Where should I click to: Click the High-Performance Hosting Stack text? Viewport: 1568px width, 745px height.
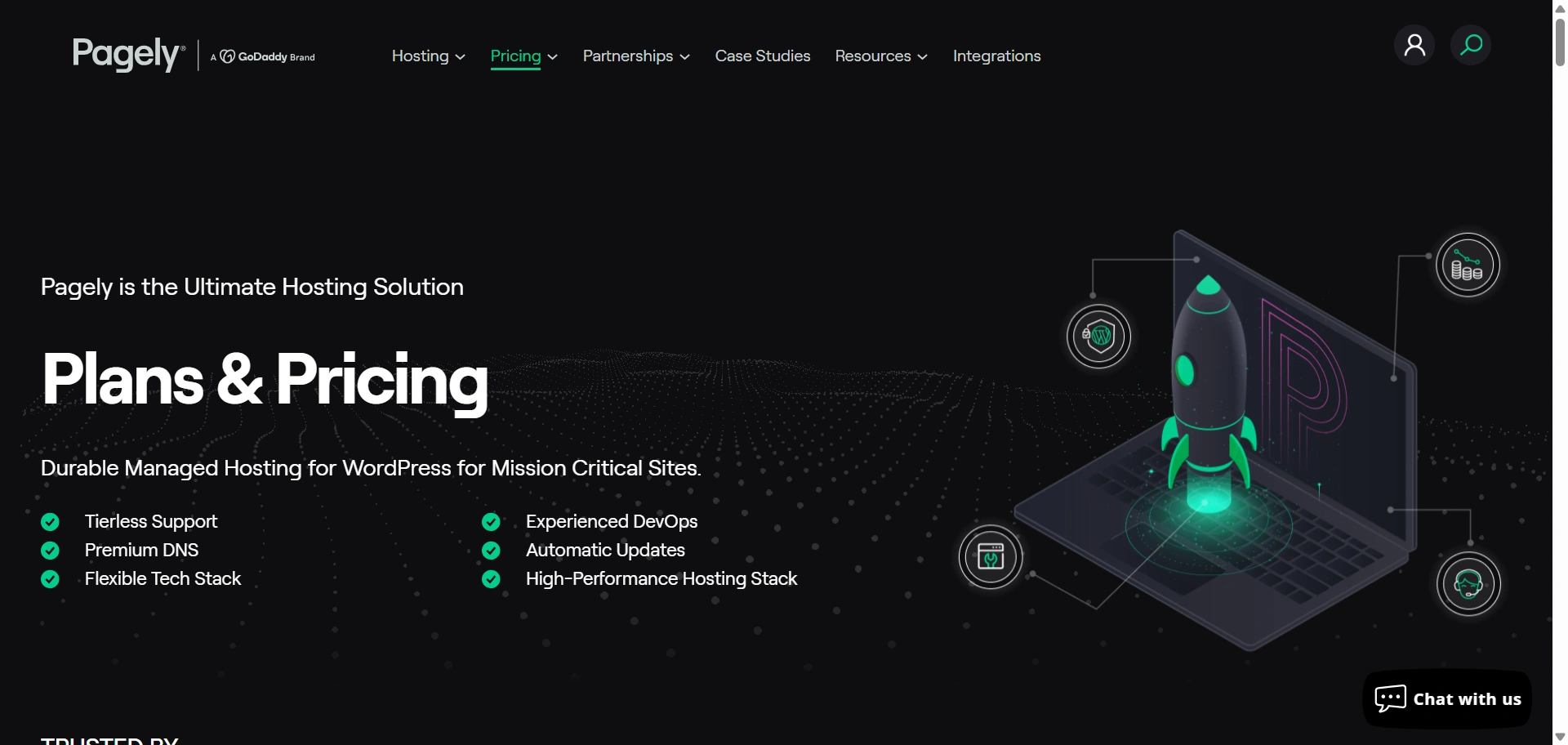[661, 578]
